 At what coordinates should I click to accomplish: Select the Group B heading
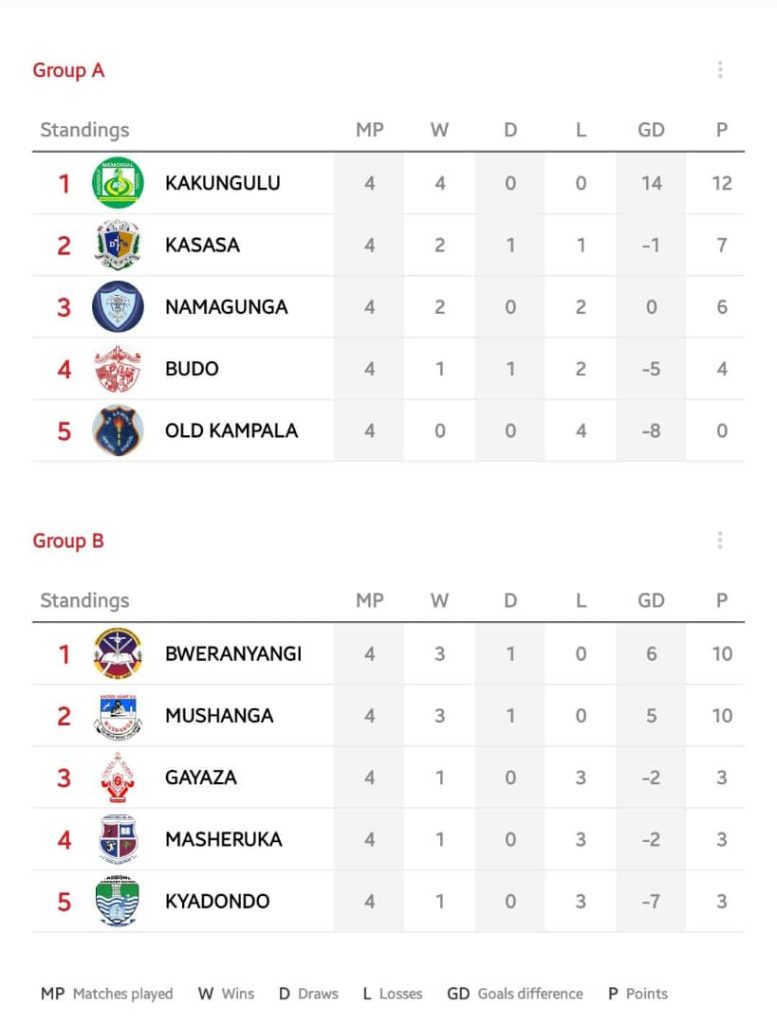[69, 541]
